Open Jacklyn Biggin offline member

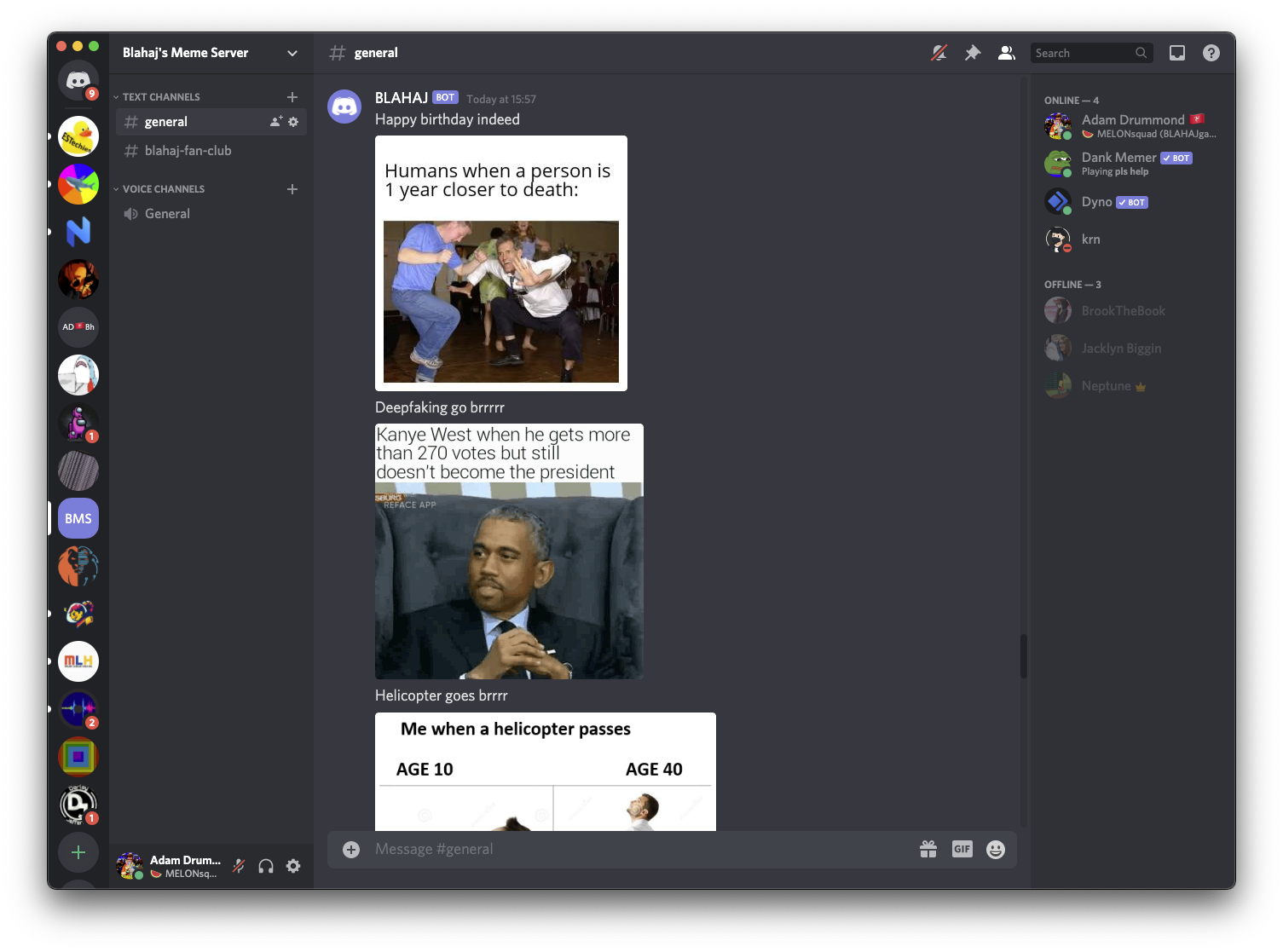1132,349
